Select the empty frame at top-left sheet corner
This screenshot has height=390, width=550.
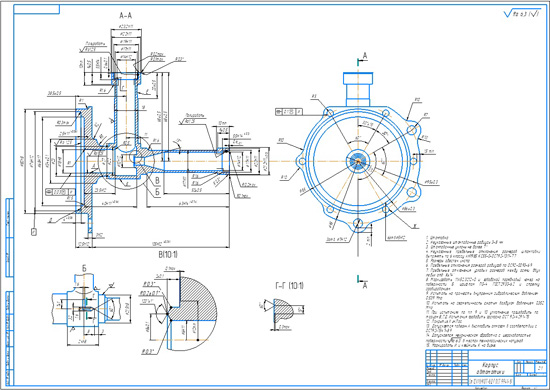point(36,9)
